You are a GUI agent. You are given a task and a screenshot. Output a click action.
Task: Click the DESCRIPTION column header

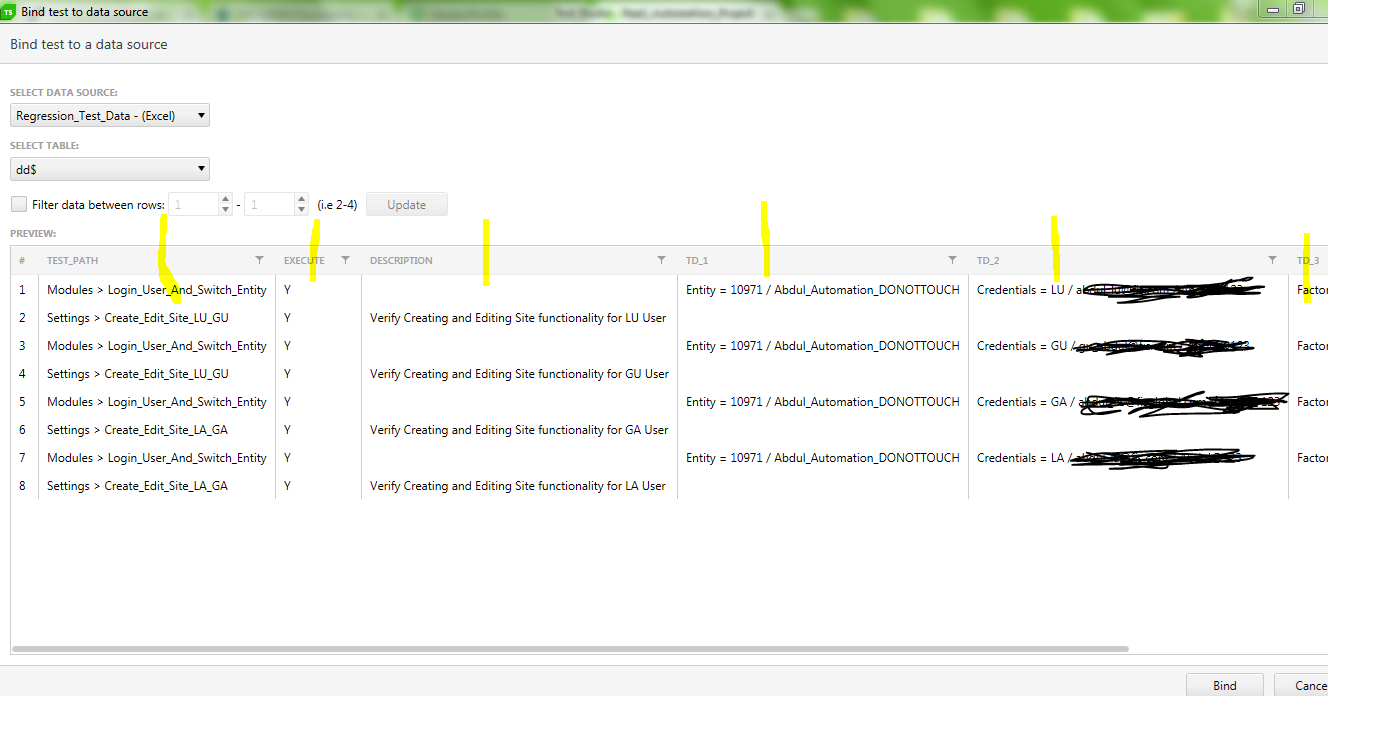coord(401,261)
